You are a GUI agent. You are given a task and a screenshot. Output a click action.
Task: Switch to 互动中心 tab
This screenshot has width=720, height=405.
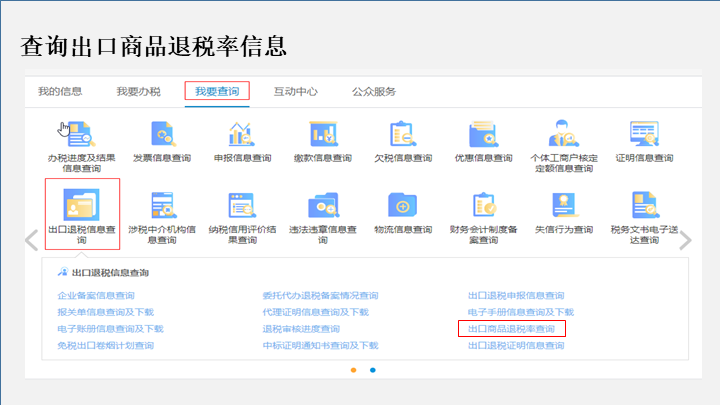click(x=296, y=91)
